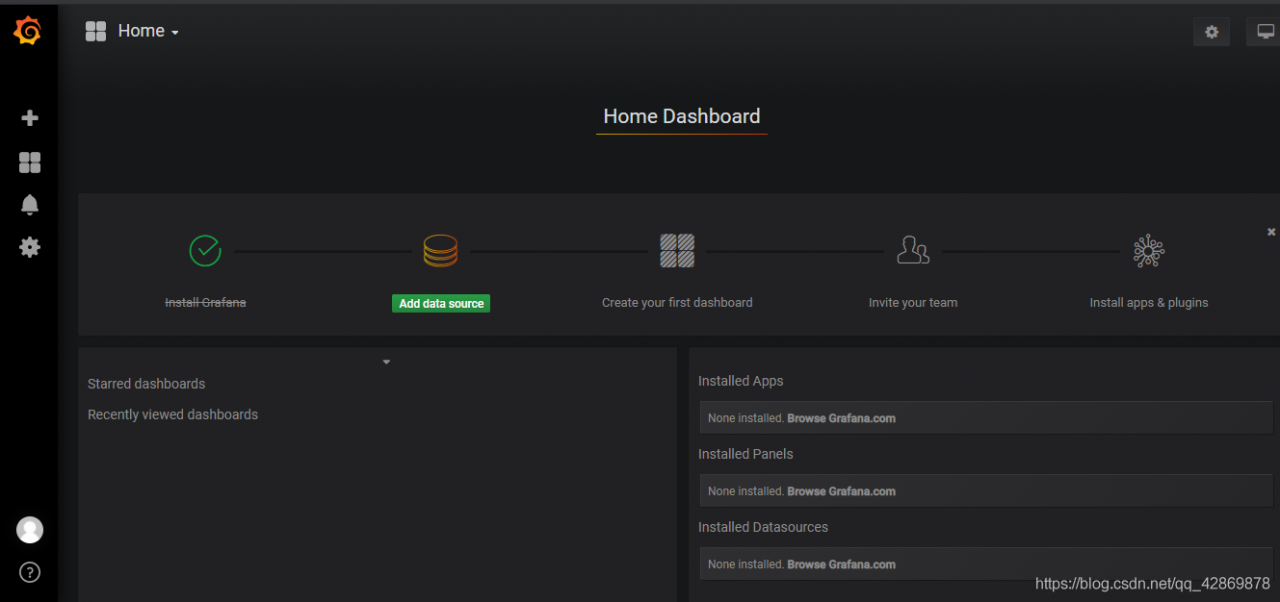Viewport: 1280px width, 602px height.
Task: Click the Grafana logo
Action: point(28,31)
